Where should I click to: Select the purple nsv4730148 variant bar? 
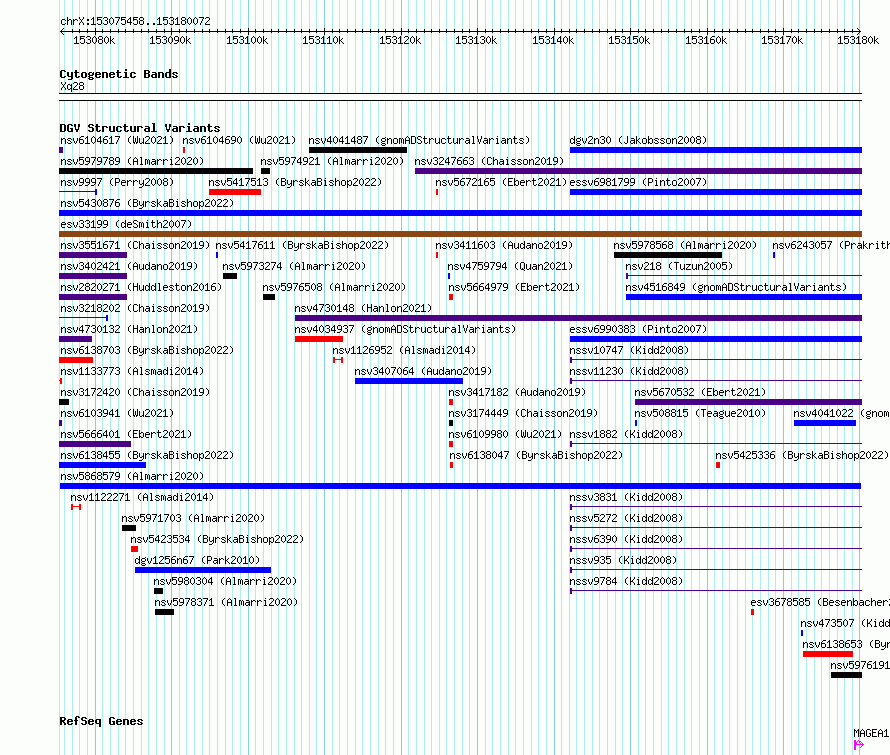tap(578, 318)
